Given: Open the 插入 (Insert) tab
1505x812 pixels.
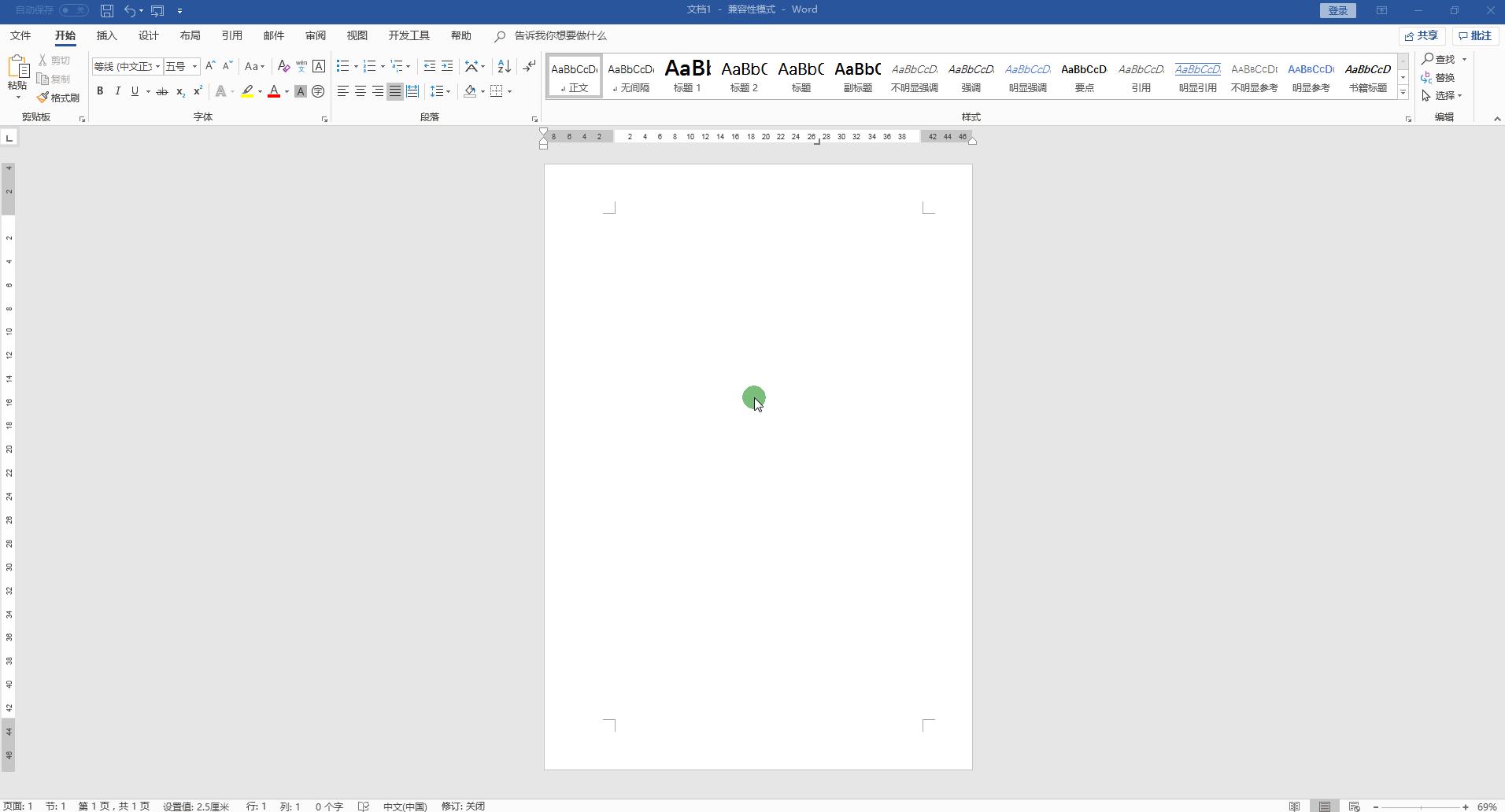Looking at the screenshot, I should tap(106, 35).
